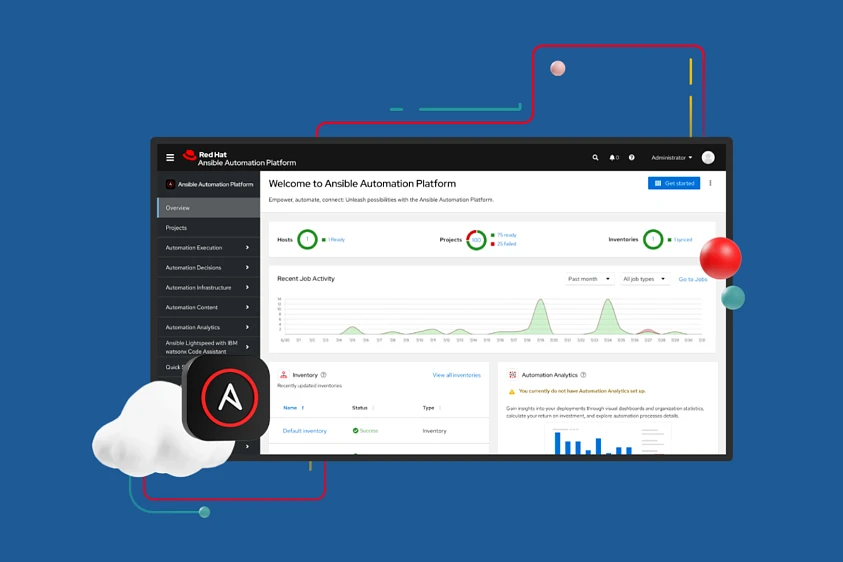843x562 pixels.
Task: Expand Automation Execution in sidebar
Action: pos(209,248)
